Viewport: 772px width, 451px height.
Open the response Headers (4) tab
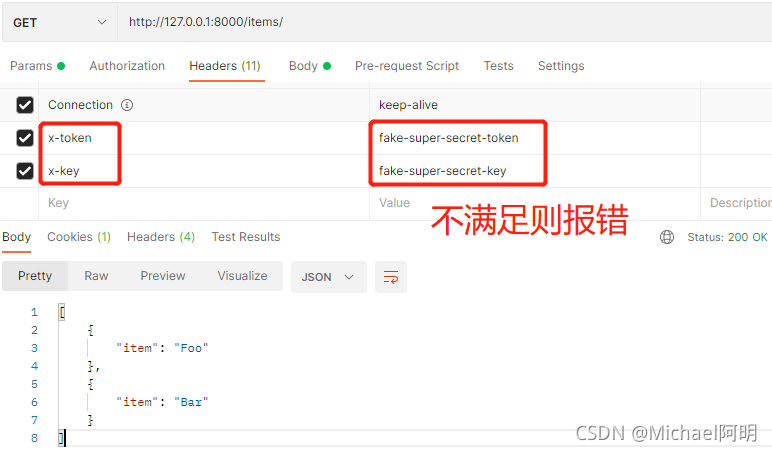coord(161,237)
